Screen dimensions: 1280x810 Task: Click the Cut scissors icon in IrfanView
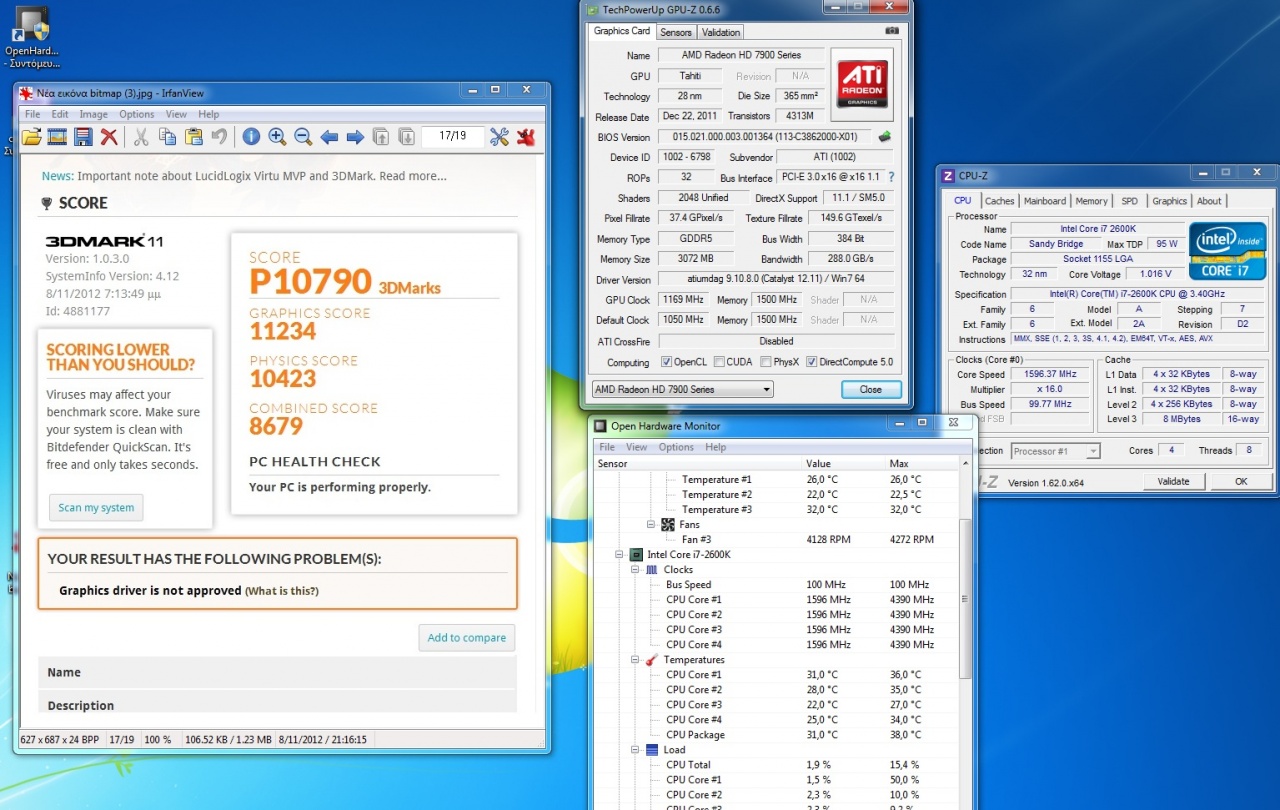[141, 137]
